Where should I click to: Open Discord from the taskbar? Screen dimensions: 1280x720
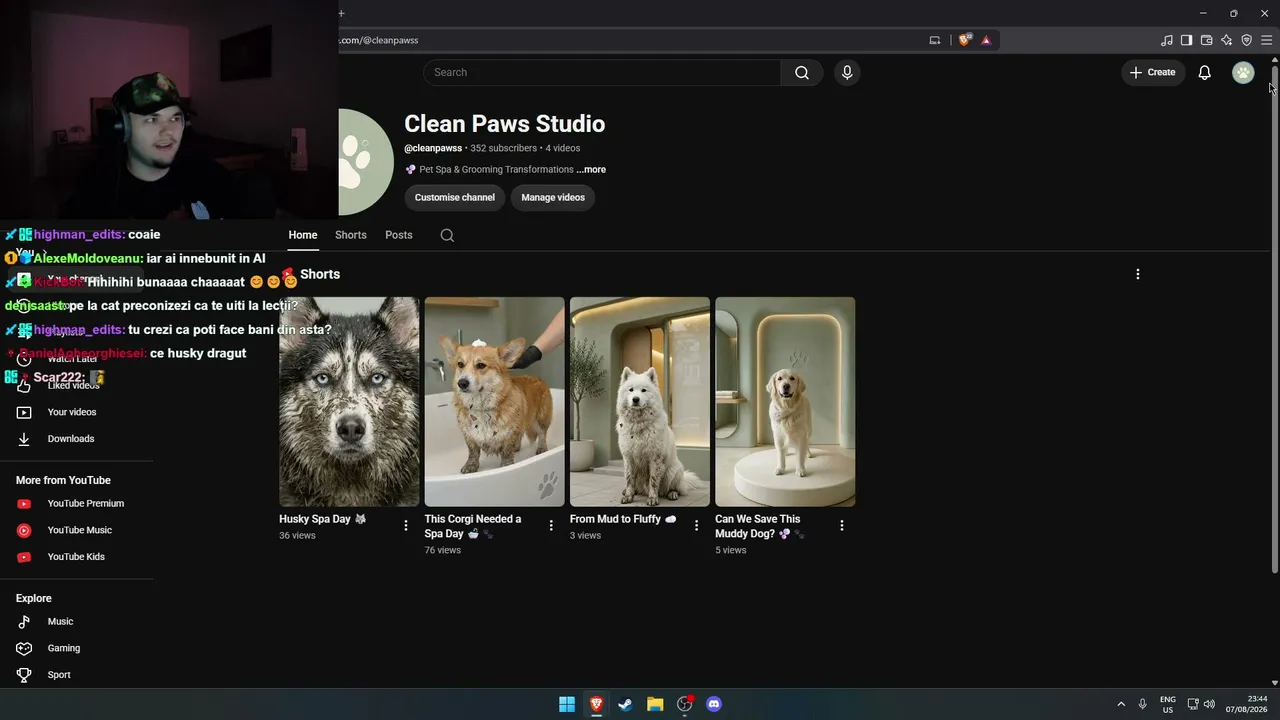(x=714, y=704)
